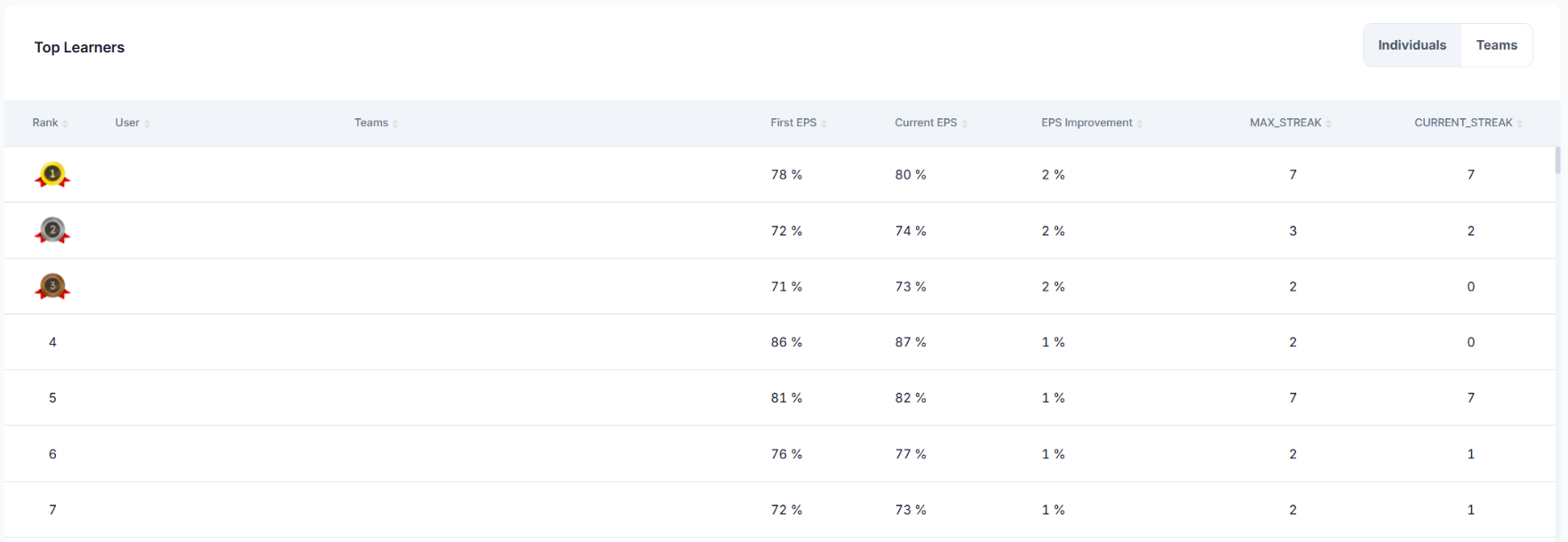Click the Teams column sort icon
1568x542 pixels.
[x=395, y=124]
